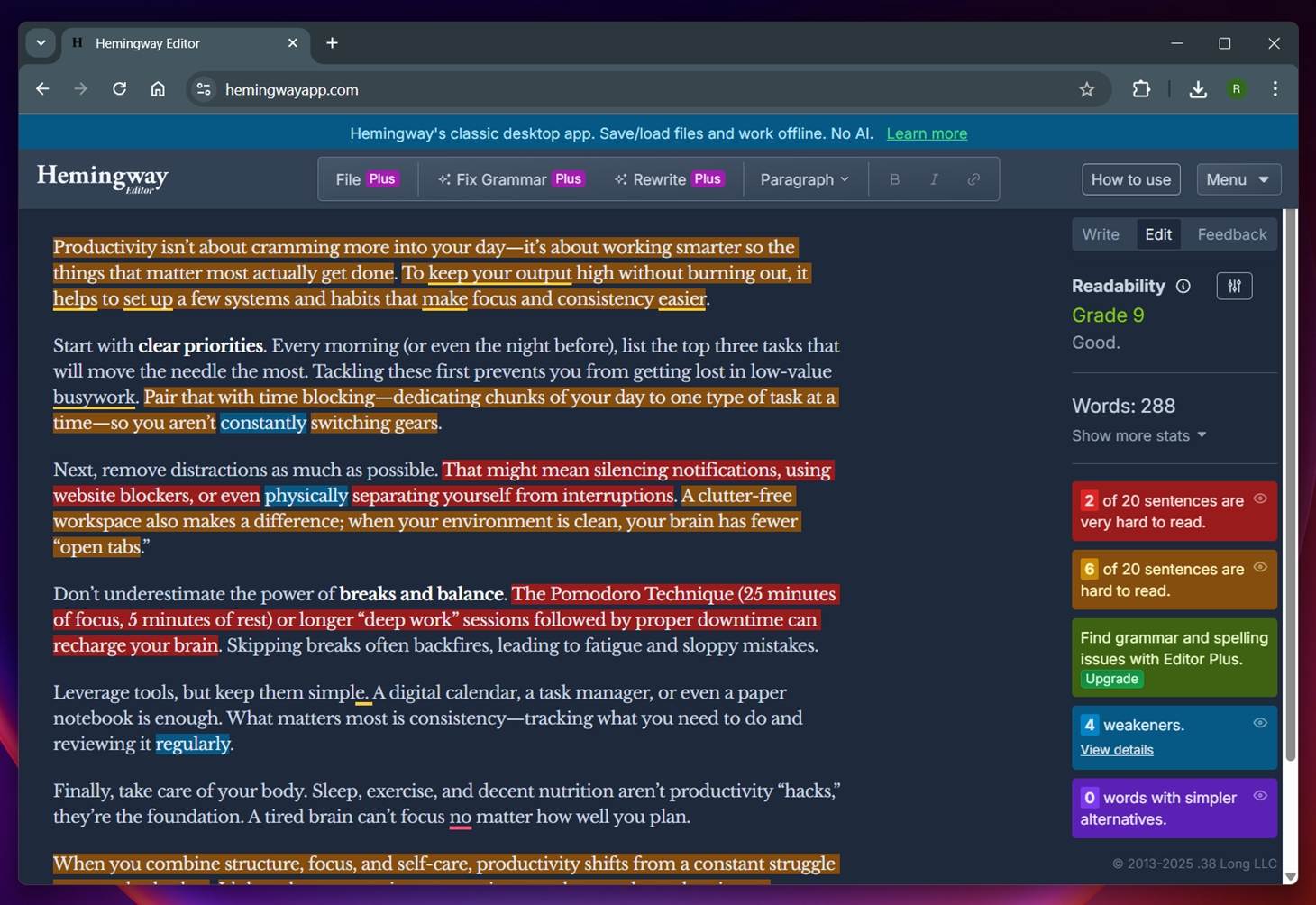The height and width of the screenshot is (905, 1316).
Task: Click the How to use button
Action: point(1130,179)
